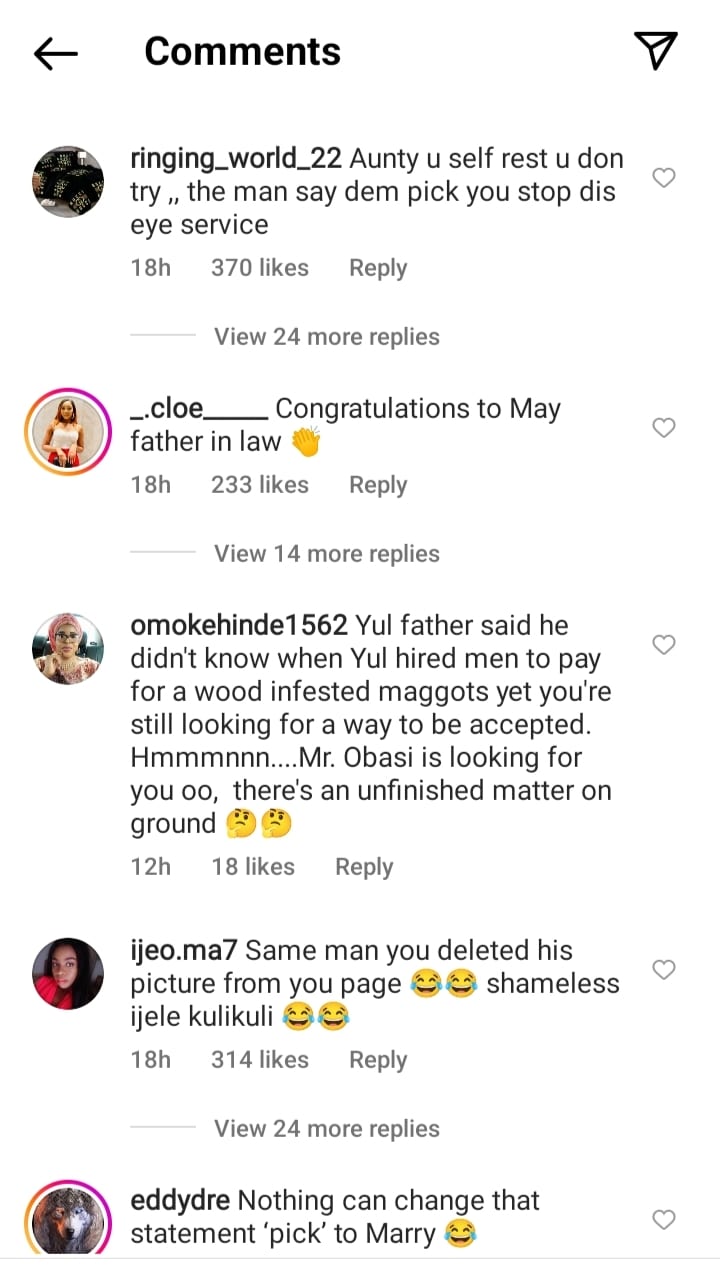Tap the heart on eddydre's comment
Viewport: 720px width, 1275px height.
(x=664, y=1219)
